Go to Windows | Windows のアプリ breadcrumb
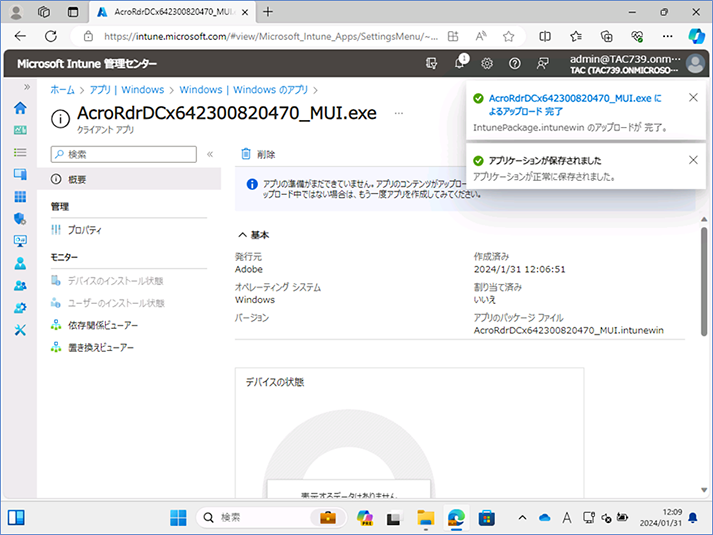The height and width of the screenshot is (535, 713). click(x=243, y=90)
